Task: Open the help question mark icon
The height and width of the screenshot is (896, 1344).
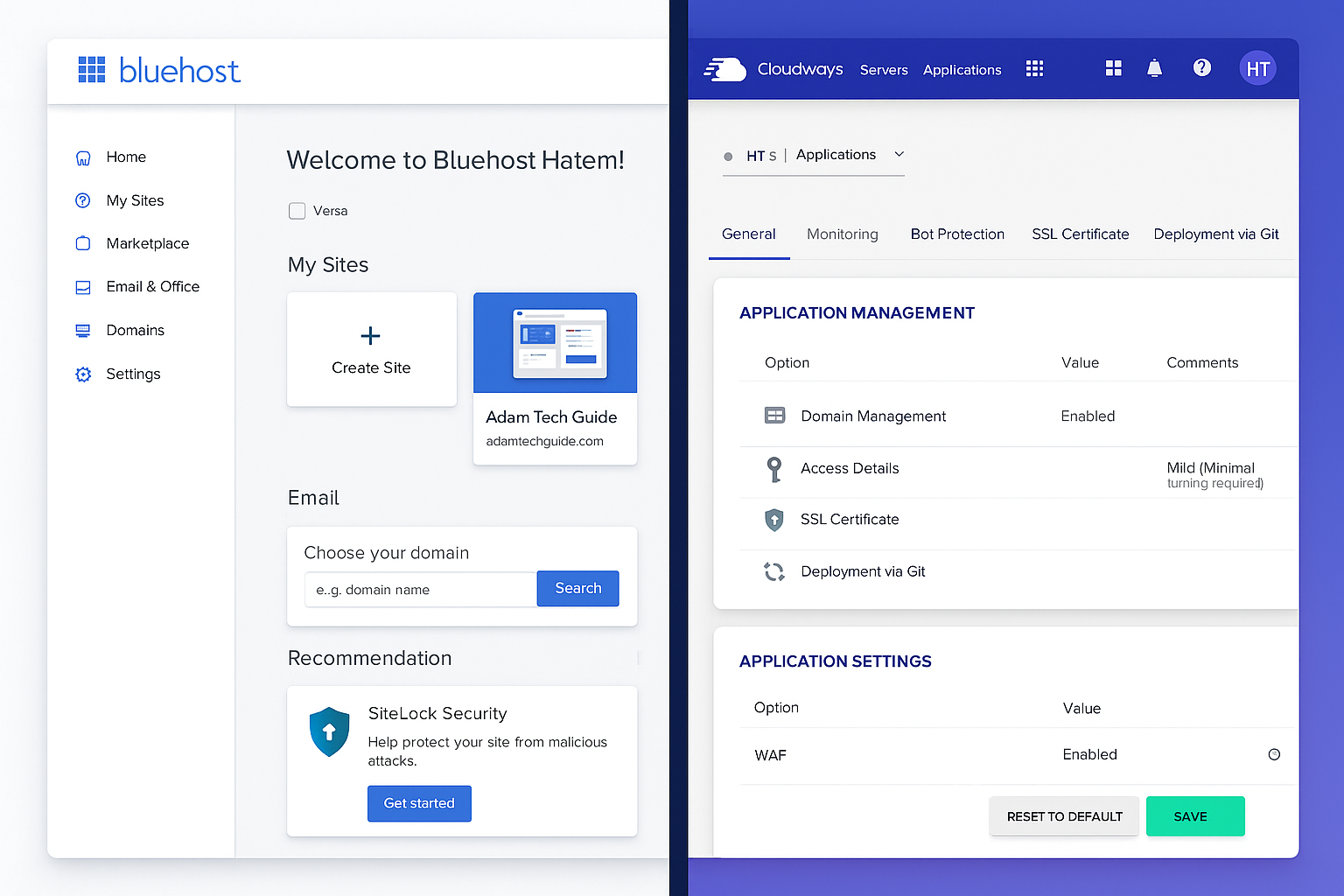Action: [x=1202, y=67]
